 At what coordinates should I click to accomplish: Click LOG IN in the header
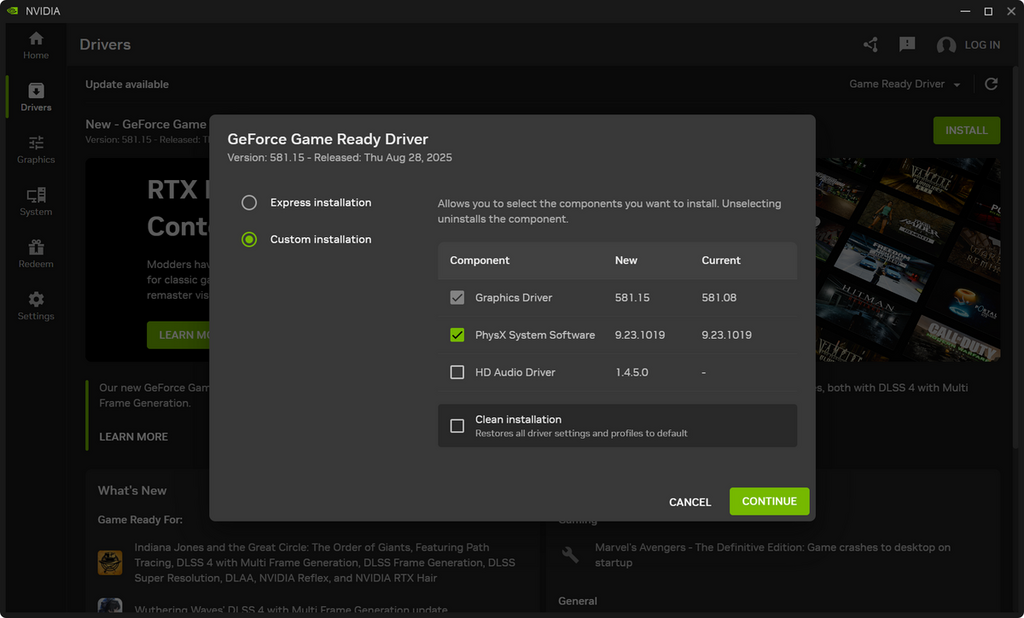[x=968, y=45]
